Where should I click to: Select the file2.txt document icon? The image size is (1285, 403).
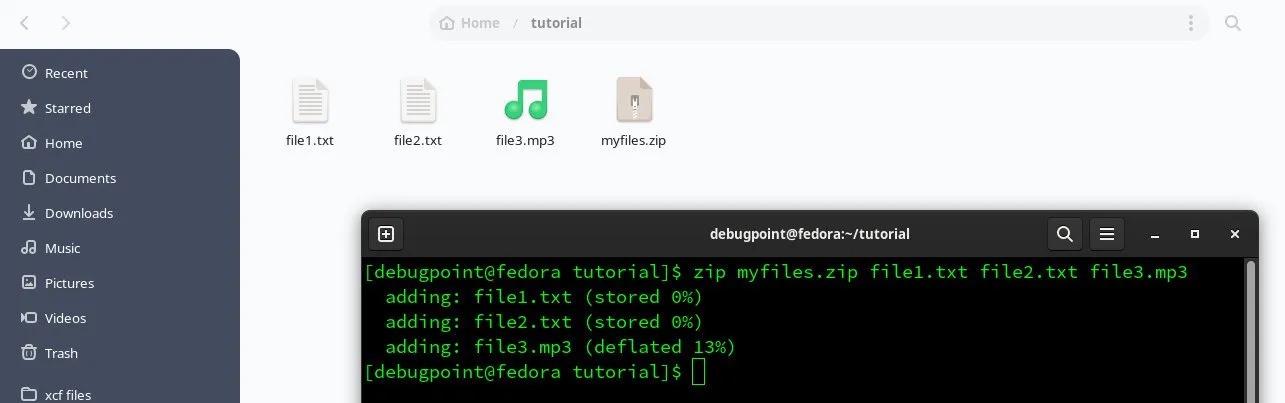coord(418,101)
